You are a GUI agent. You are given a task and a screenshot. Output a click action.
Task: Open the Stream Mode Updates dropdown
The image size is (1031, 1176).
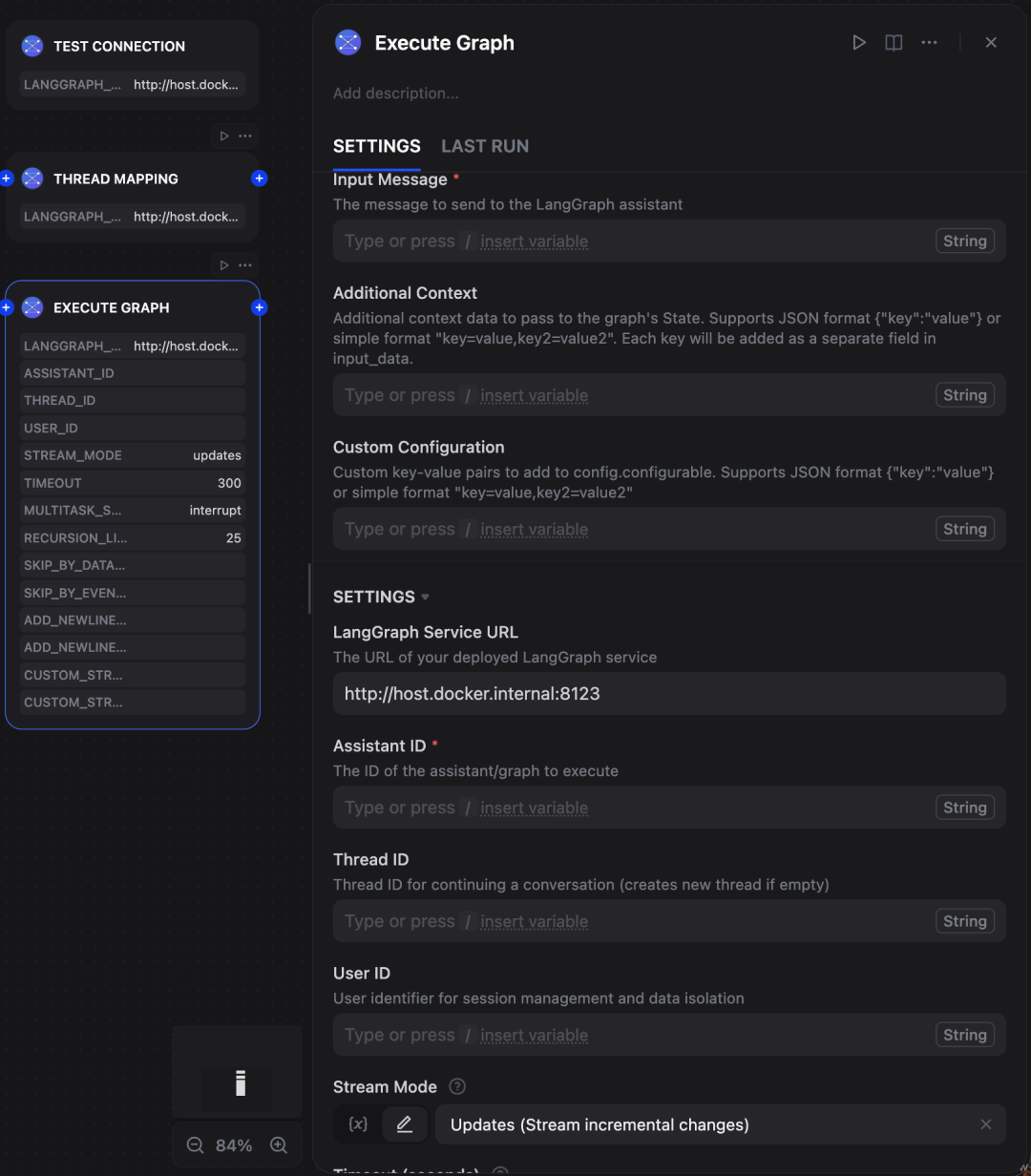(x=721, y=1124)
